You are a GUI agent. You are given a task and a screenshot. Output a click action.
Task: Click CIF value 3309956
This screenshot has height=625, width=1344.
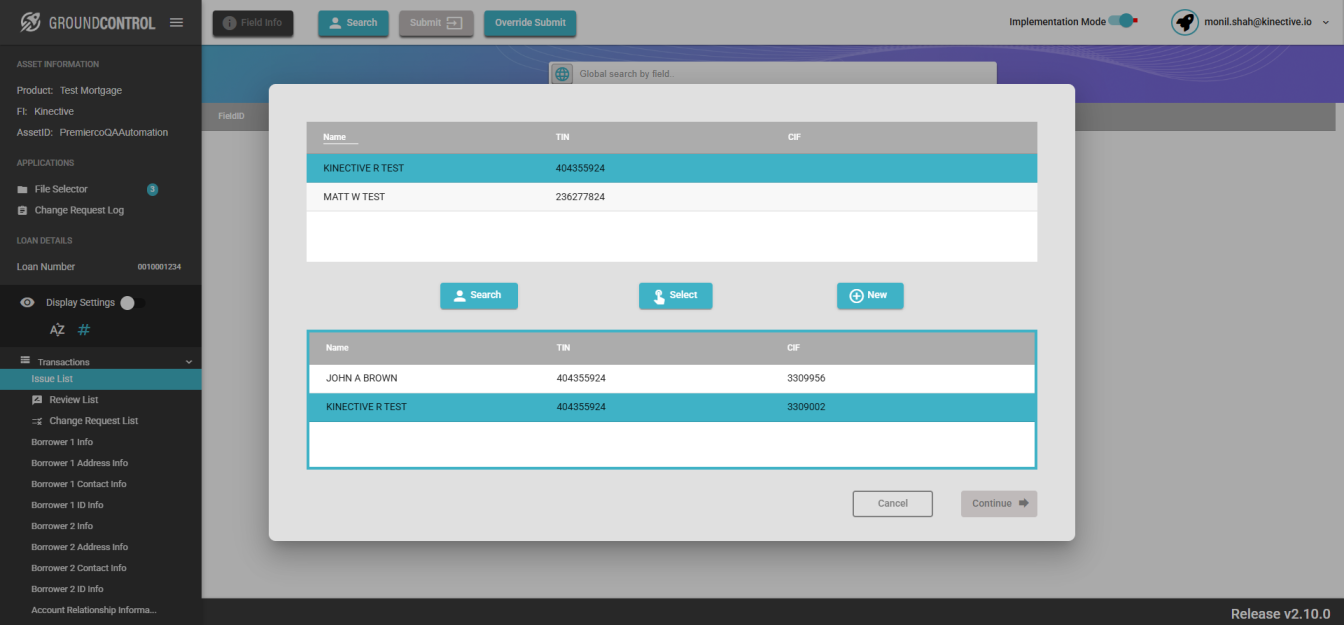point(806,379)
